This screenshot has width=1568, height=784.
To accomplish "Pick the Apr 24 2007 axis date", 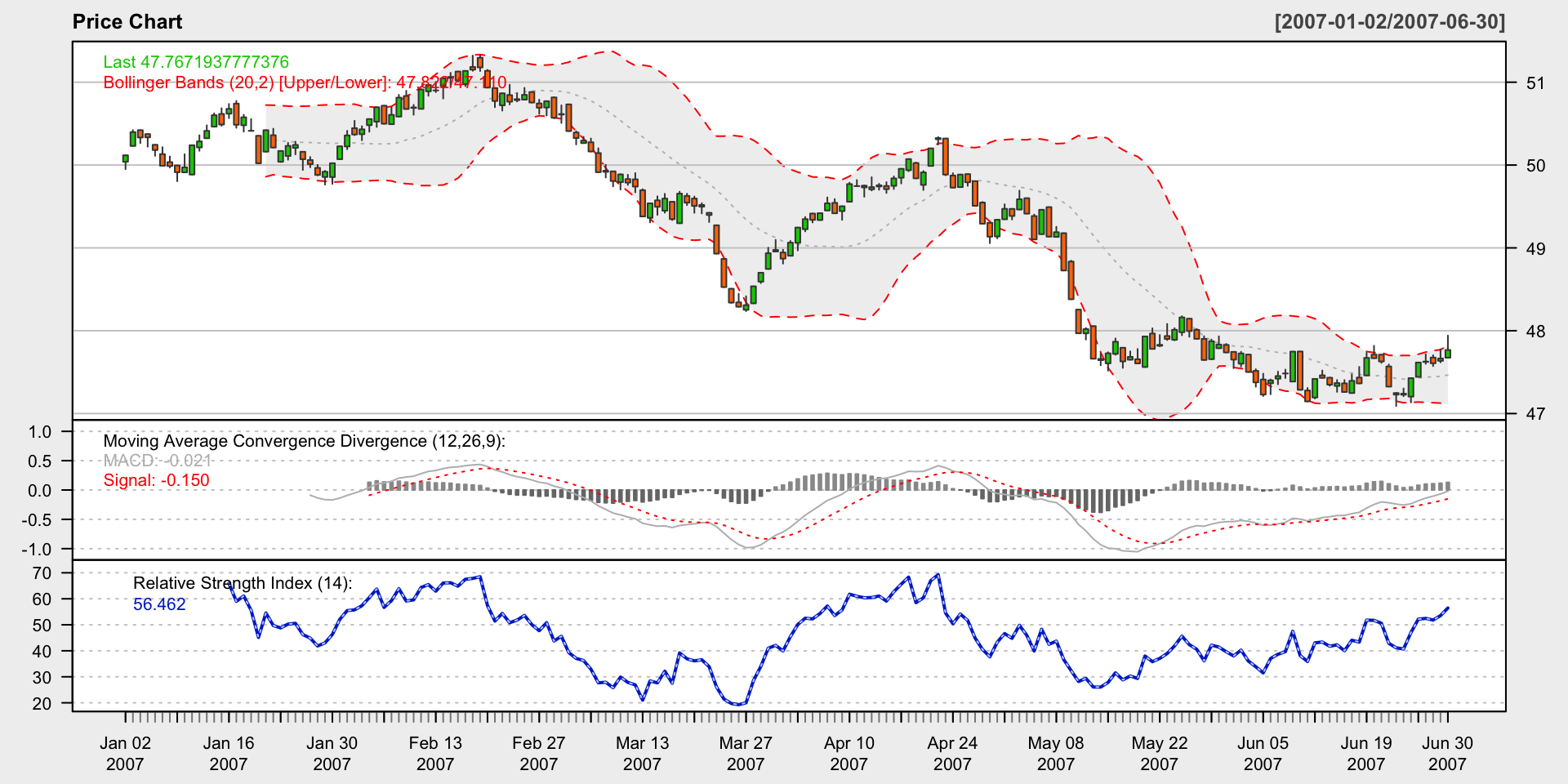I will (952, 753).
